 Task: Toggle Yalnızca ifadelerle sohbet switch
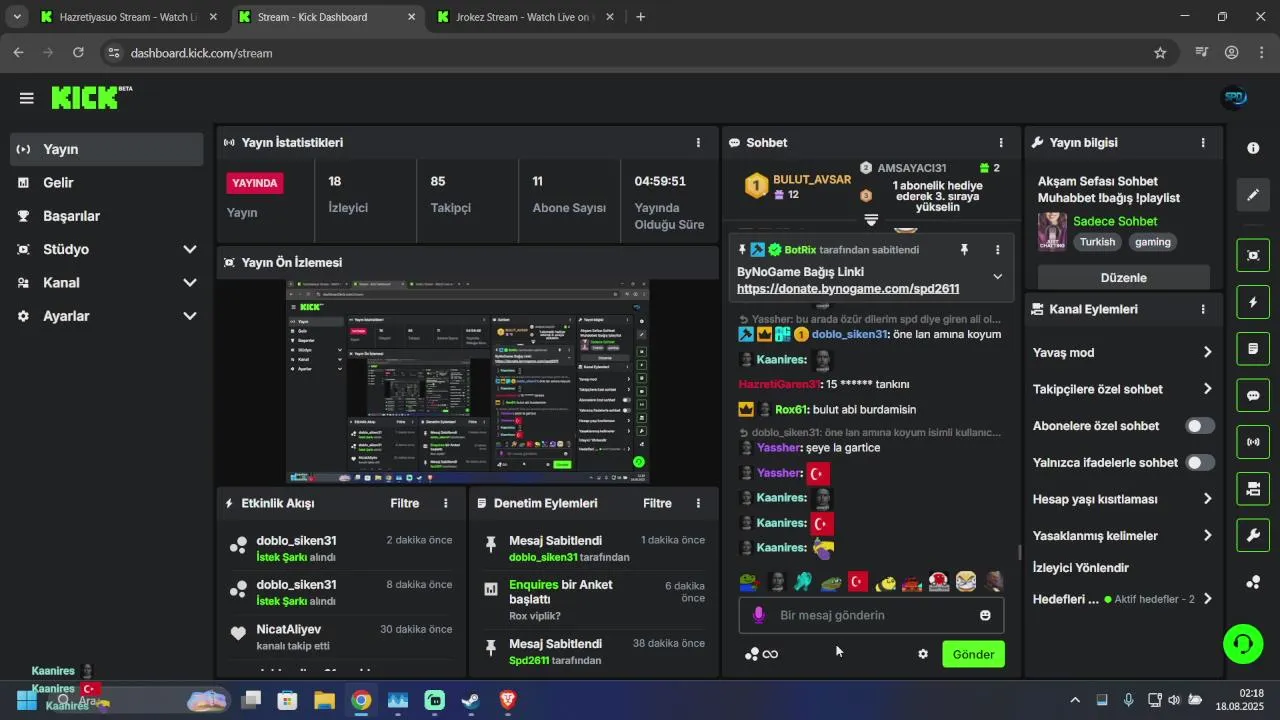[1200, 463]
